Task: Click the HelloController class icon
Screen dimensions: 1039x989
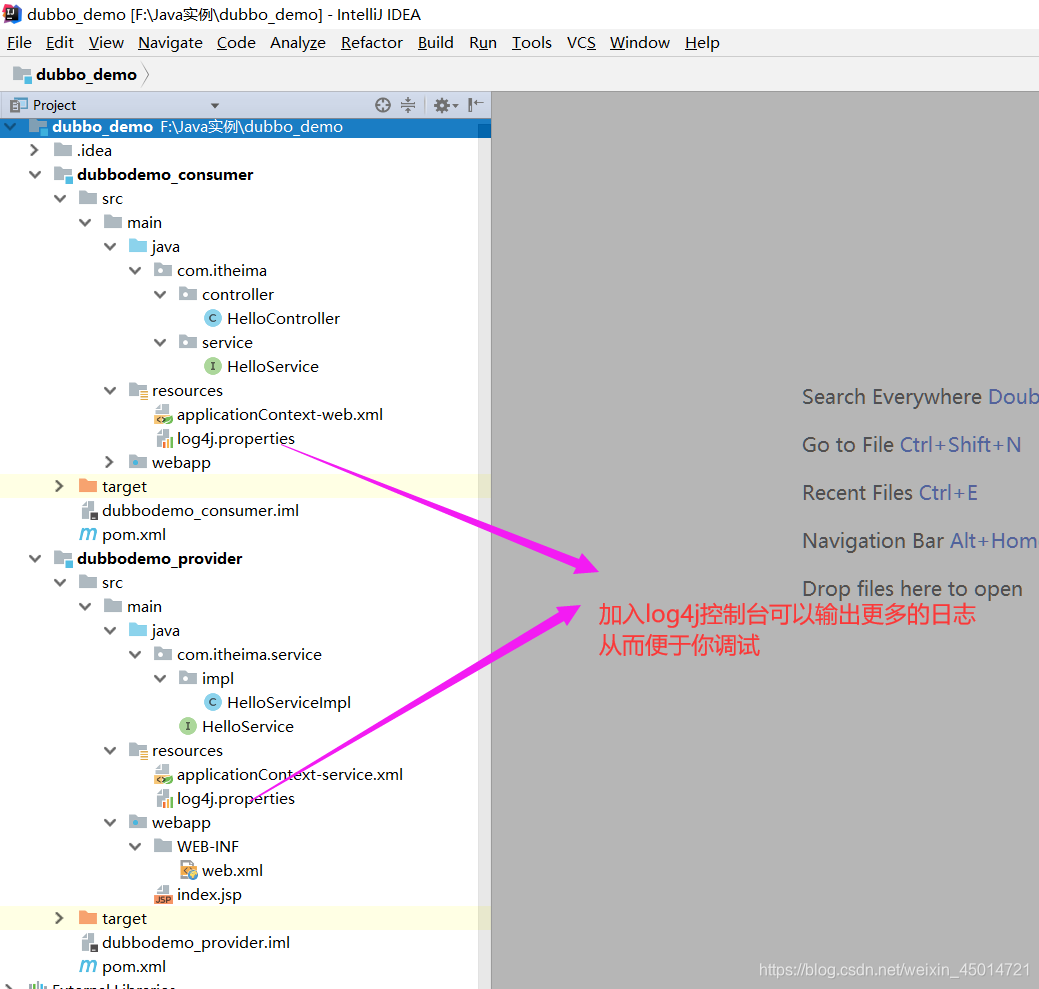Action: (213, 319)
